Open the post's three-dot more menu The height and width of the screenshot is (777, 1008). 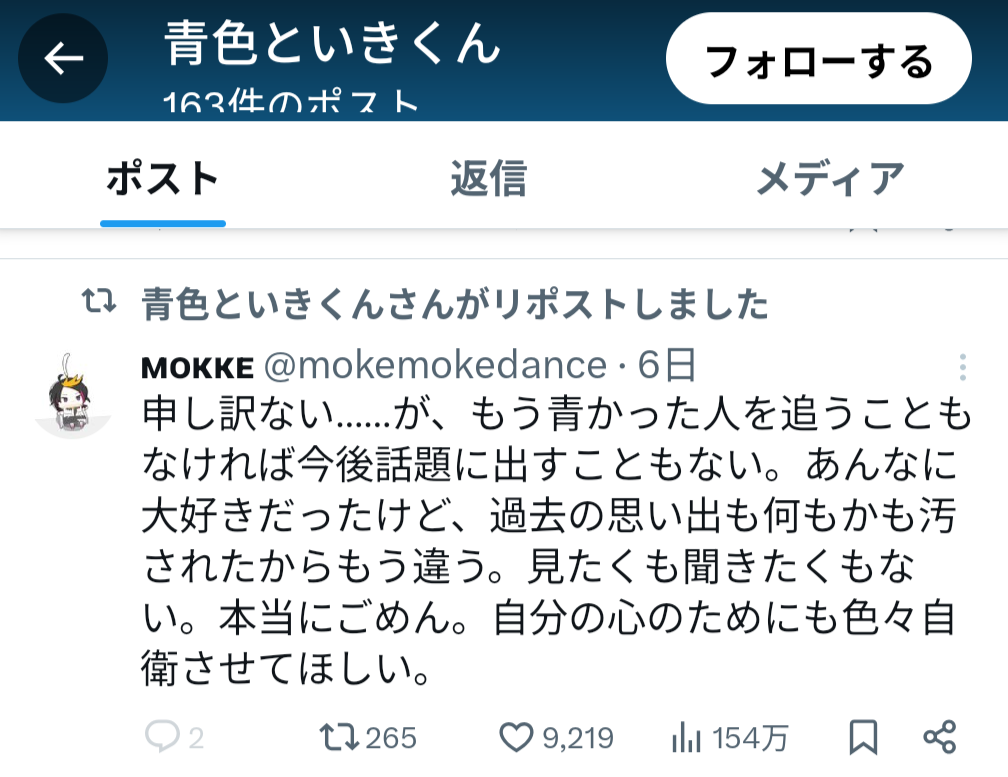(x=962, y=367)
